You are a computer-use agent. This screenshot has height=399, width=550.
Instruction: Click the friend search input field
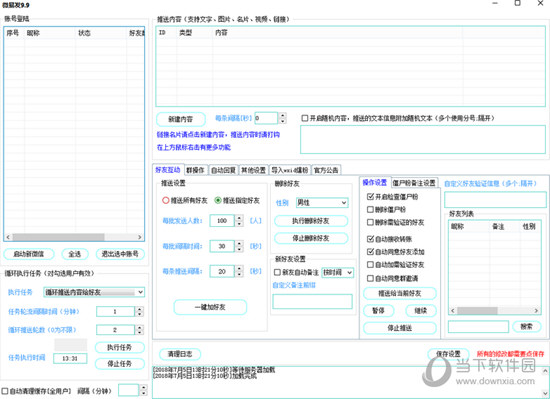click(478, 327)
